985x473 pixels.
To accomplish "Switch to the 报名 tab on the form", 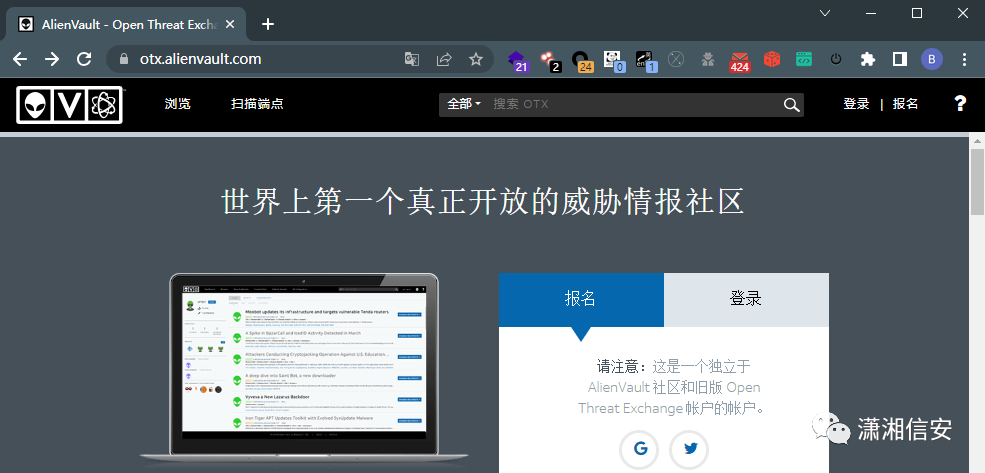I will (581, 300).
